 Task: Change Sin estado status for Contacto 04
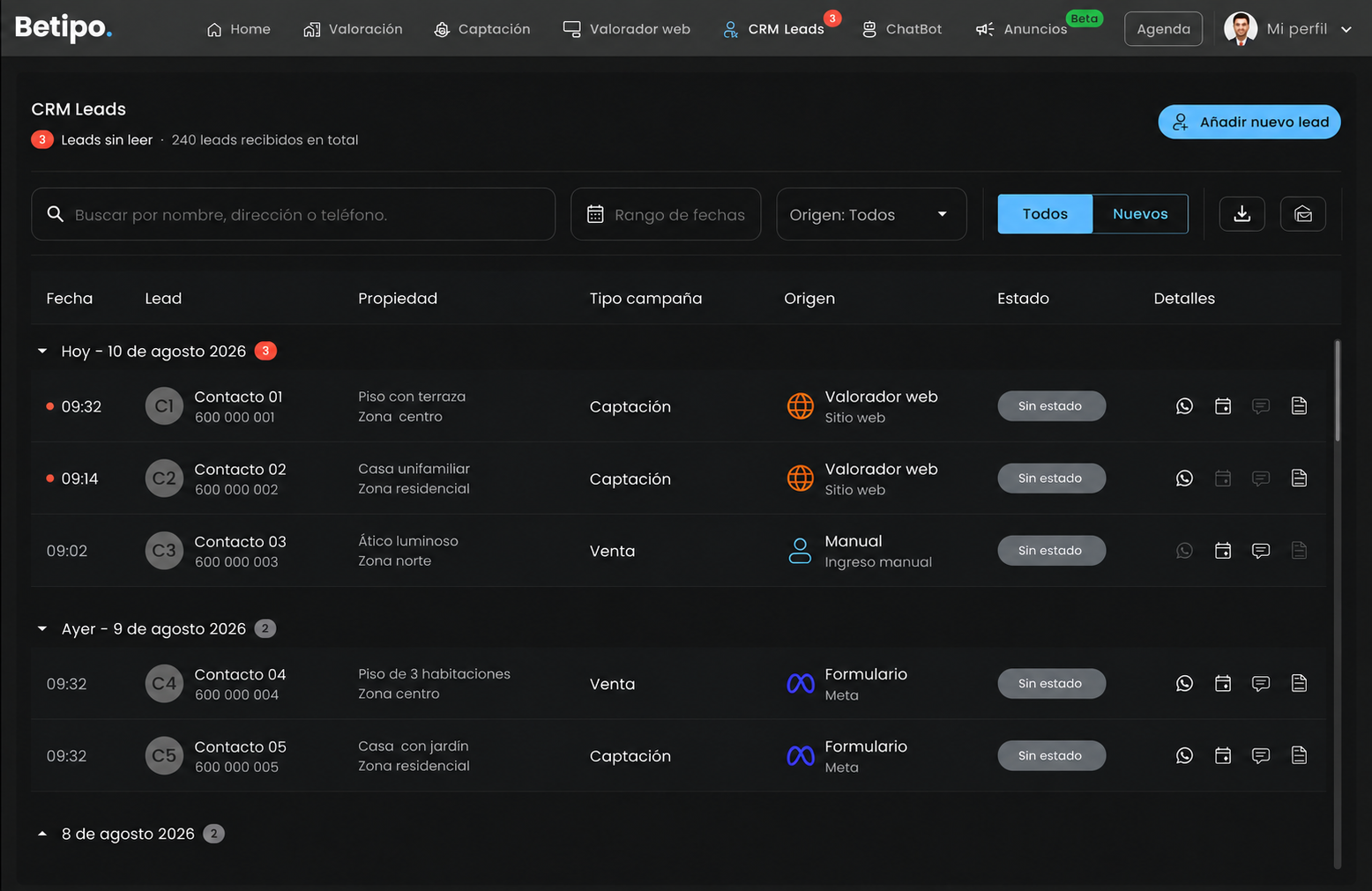(x=1051, y=684)
